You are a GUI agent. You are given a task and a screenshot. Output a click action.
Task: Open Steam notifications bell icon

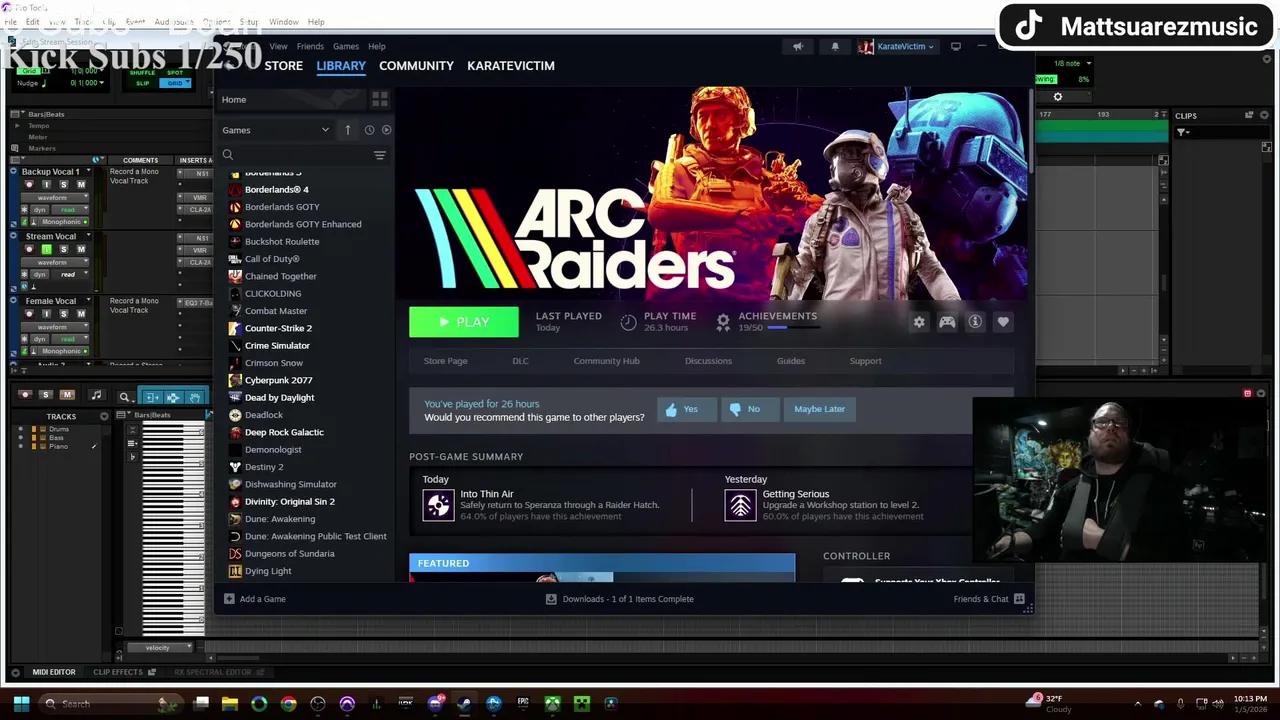tap(835, 46)
